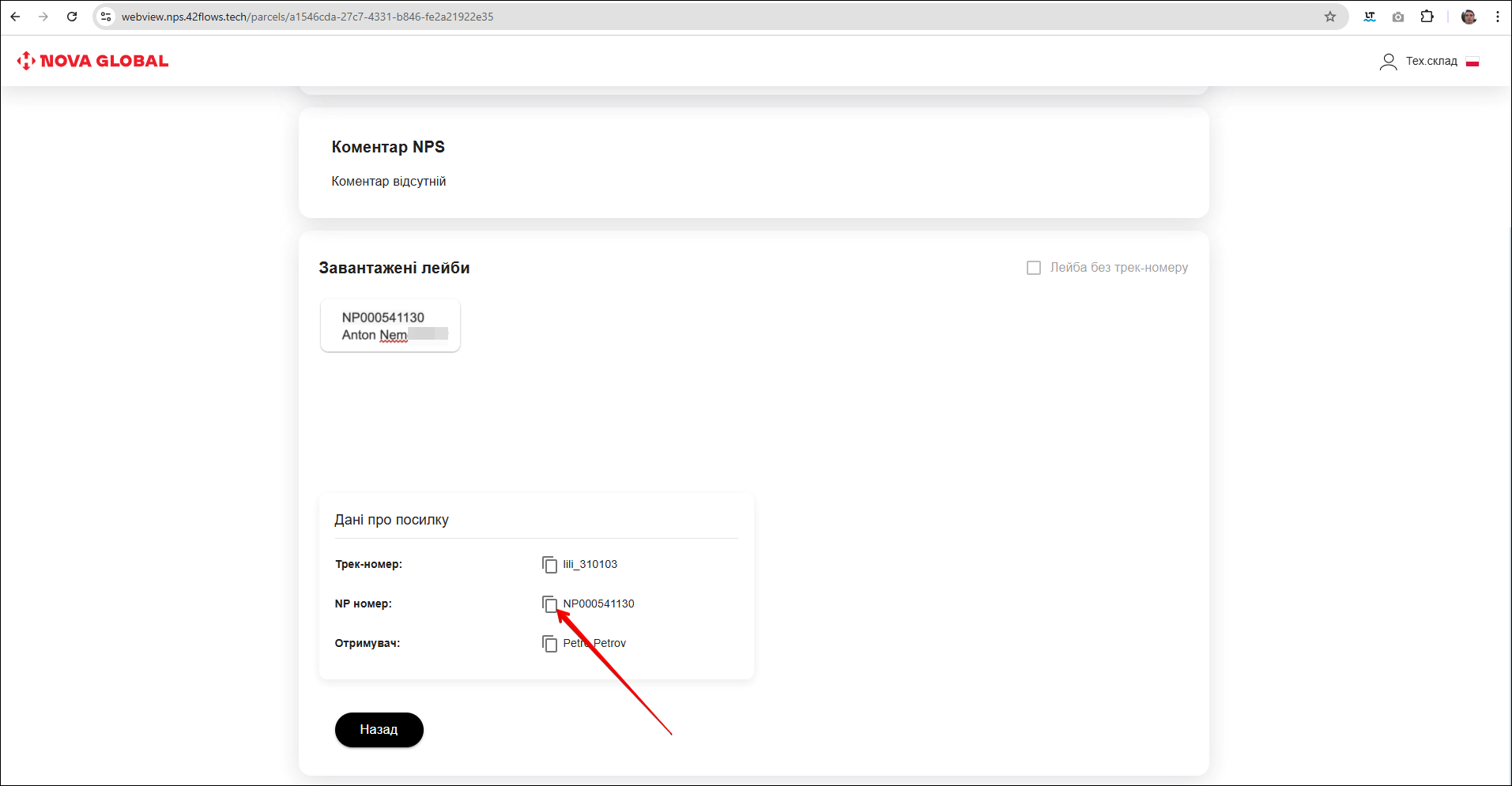Reload the current page

pos(72,17)
